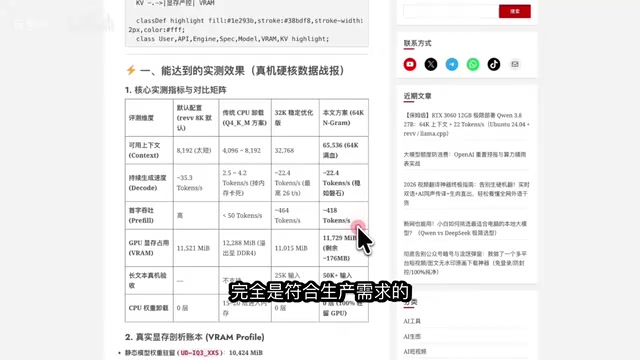Click the UD-IQ3_XXS inline code tag

coord(200,353)
